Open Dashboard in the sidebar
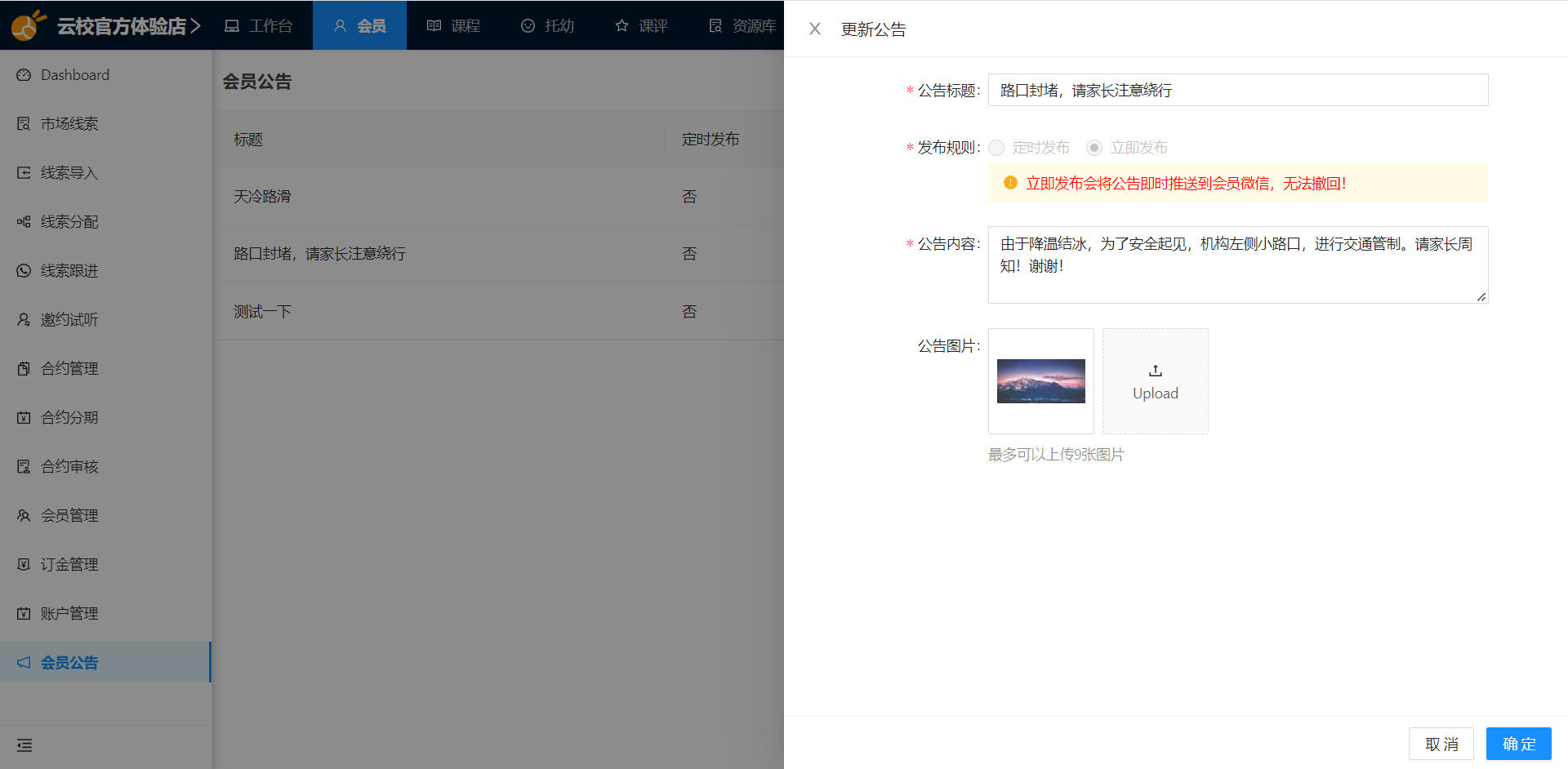This screenshot has height=769, width=1568. 105,75
